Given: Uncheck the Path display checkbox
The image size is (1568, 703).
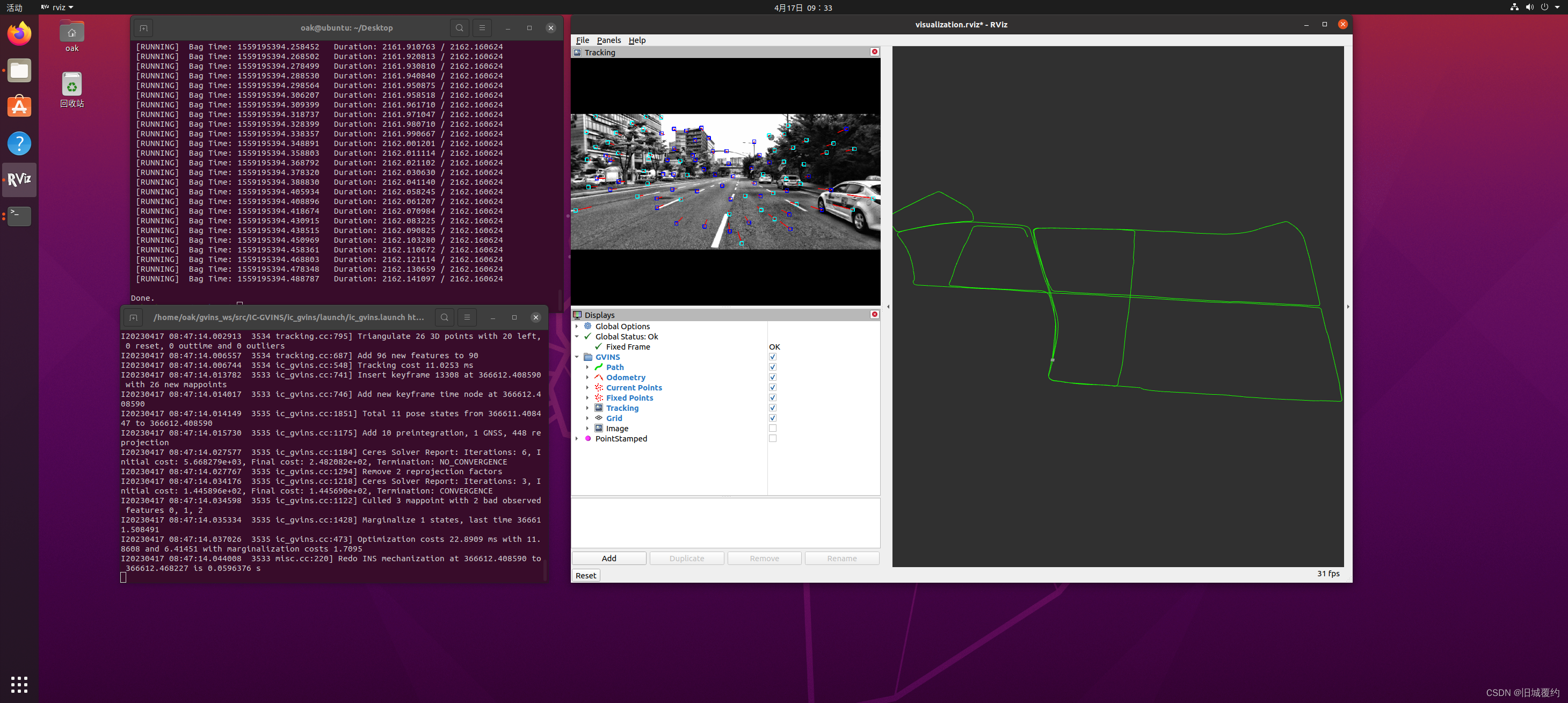Looking at the screenshot, I should (x=772, y=367).
